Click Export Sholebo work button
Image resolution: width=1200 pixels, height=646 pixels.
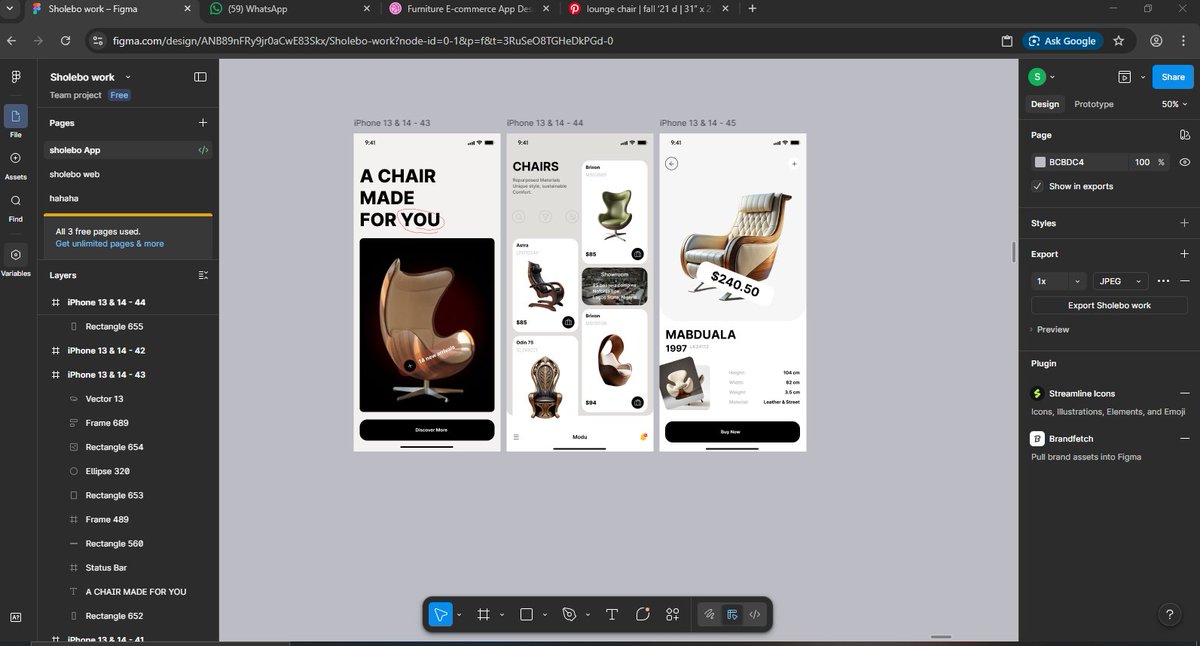1109,305
